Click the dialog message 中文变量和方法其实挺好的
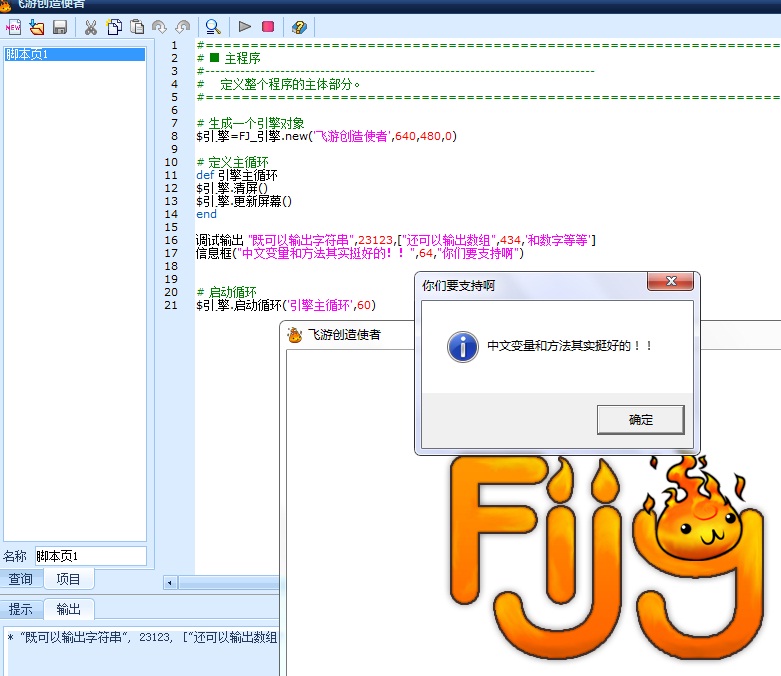The image size is (781, 676). click(570, 346)
